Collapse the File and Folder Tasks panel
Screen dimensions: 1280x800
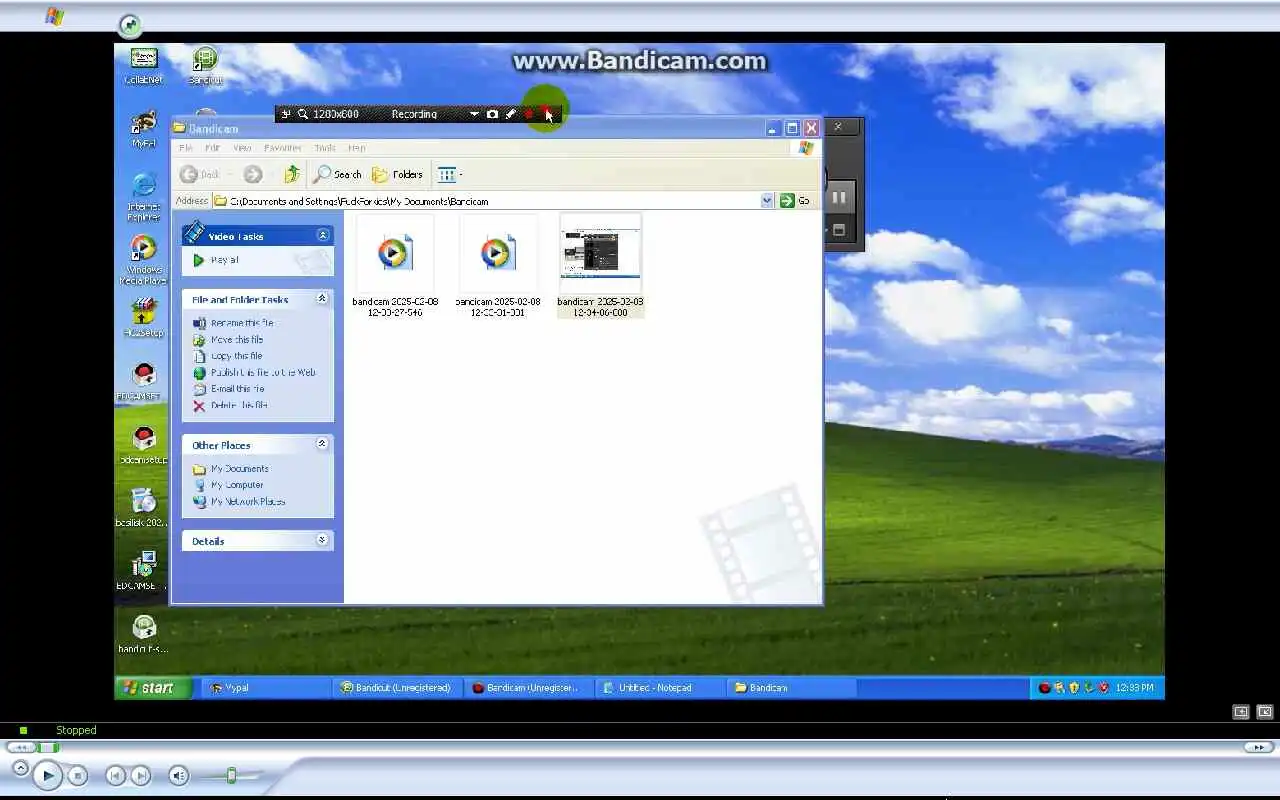point(322,299)
